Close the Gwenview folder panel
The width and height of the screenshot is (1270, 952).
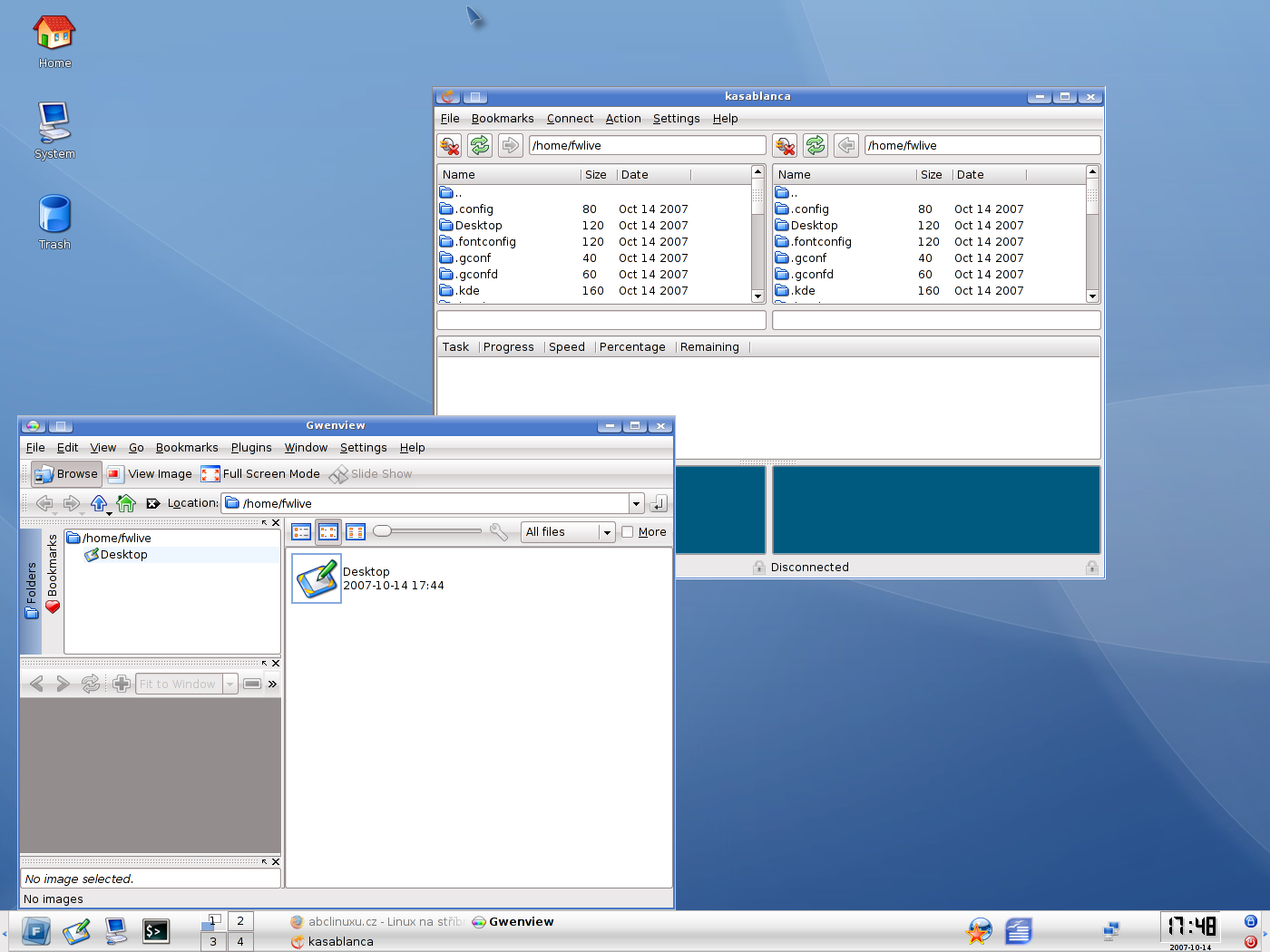[x=276, y=523]
